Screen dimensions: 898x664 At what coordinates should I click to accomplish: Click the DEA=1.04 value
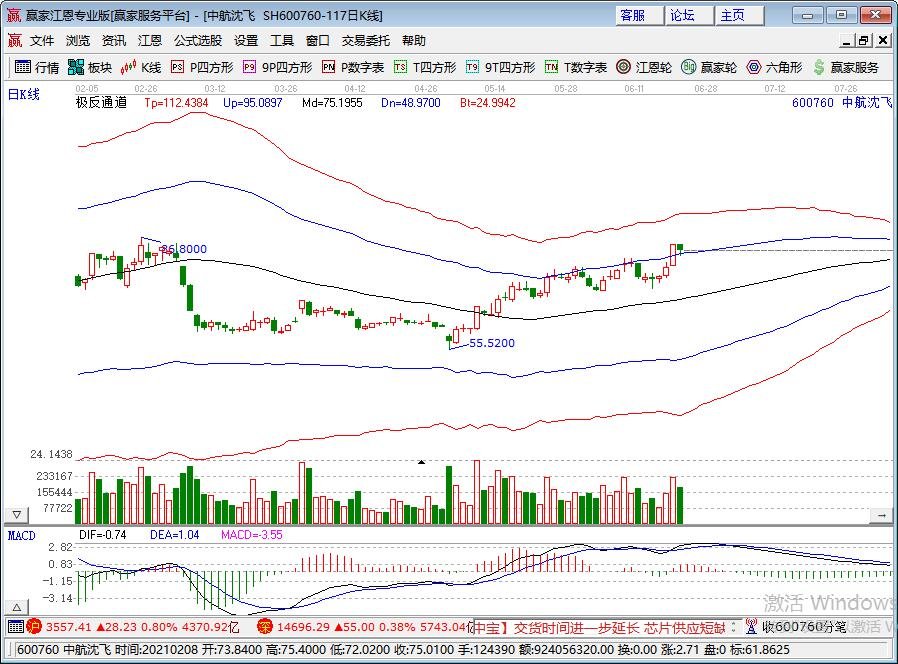(x=175, y=535)
